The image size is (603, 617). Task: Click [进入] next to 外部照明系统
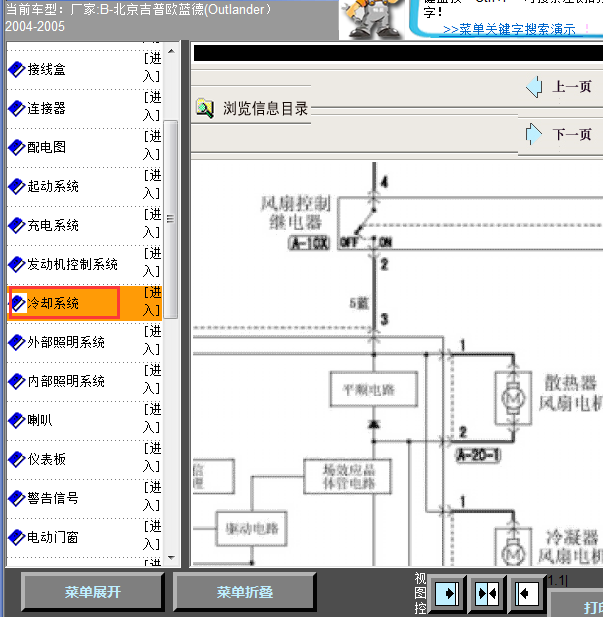[x=152, y=340]
